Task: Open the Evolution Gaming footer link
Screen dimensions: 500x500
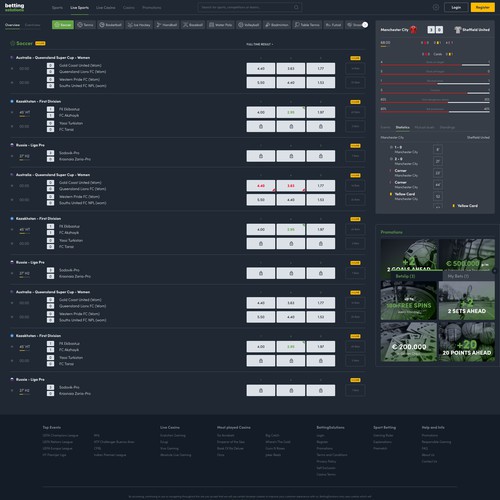Action: pyautogui.click(x=173, y=435)
